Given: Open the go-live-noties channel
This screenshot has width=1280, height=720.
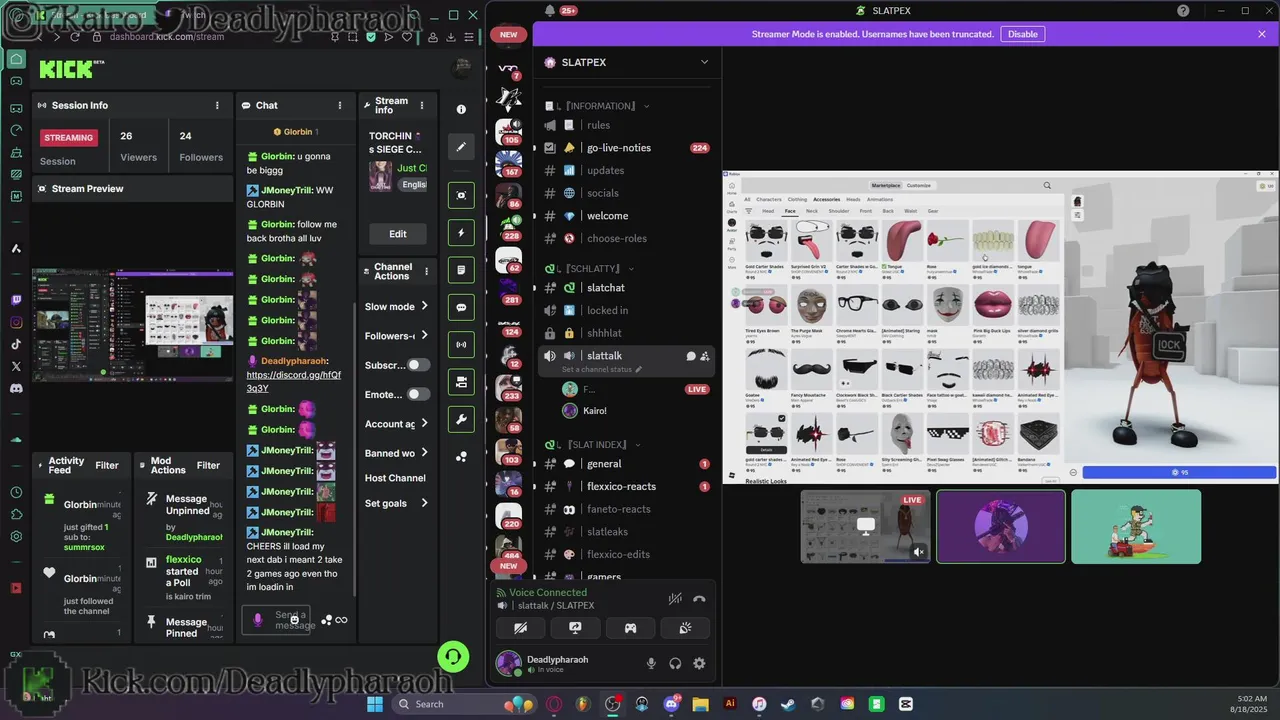Looking at the screenshot, I should pos(625,148).
